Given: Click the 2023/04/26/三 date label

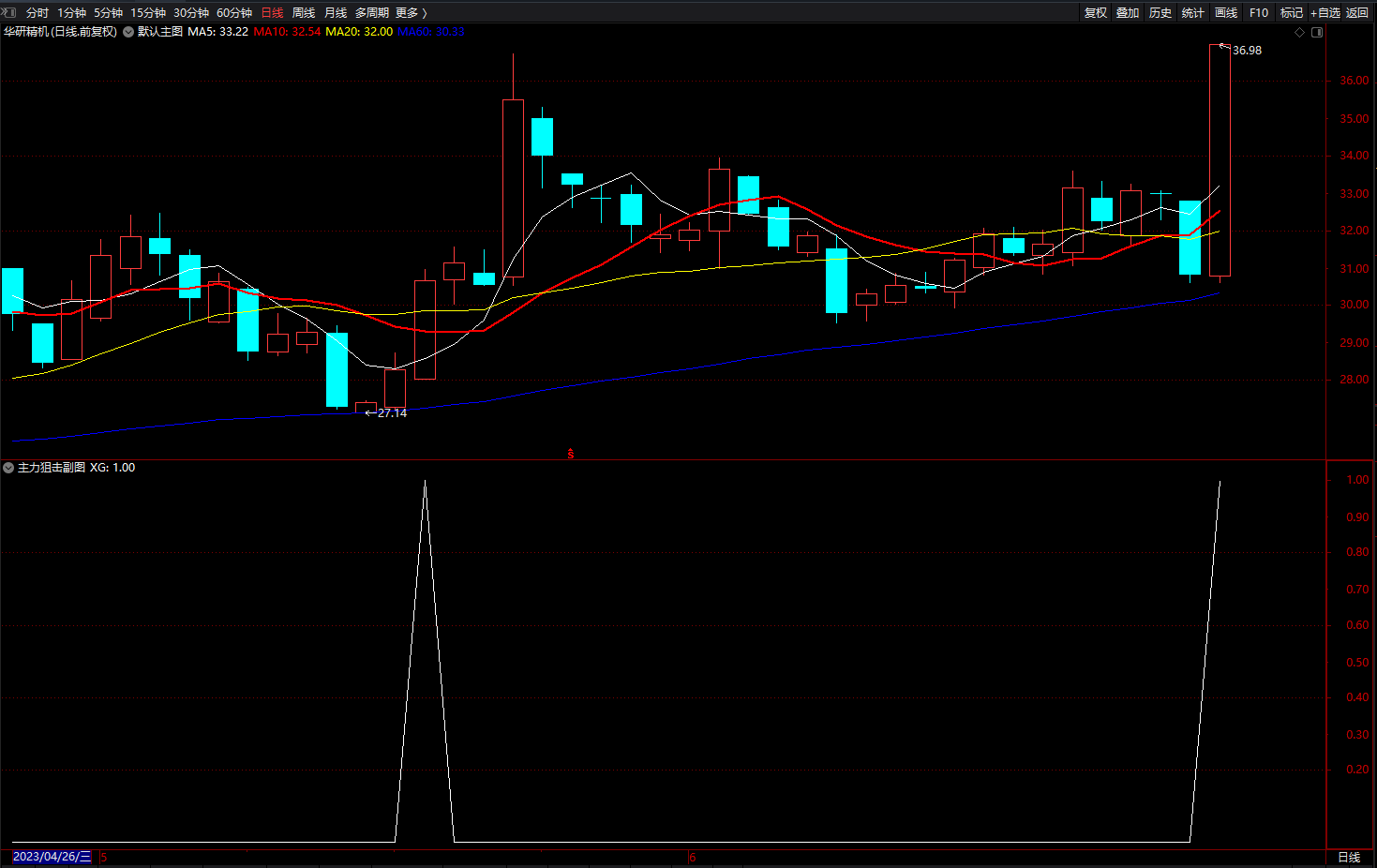Looking at the screenshot, I should pos(52,857).
